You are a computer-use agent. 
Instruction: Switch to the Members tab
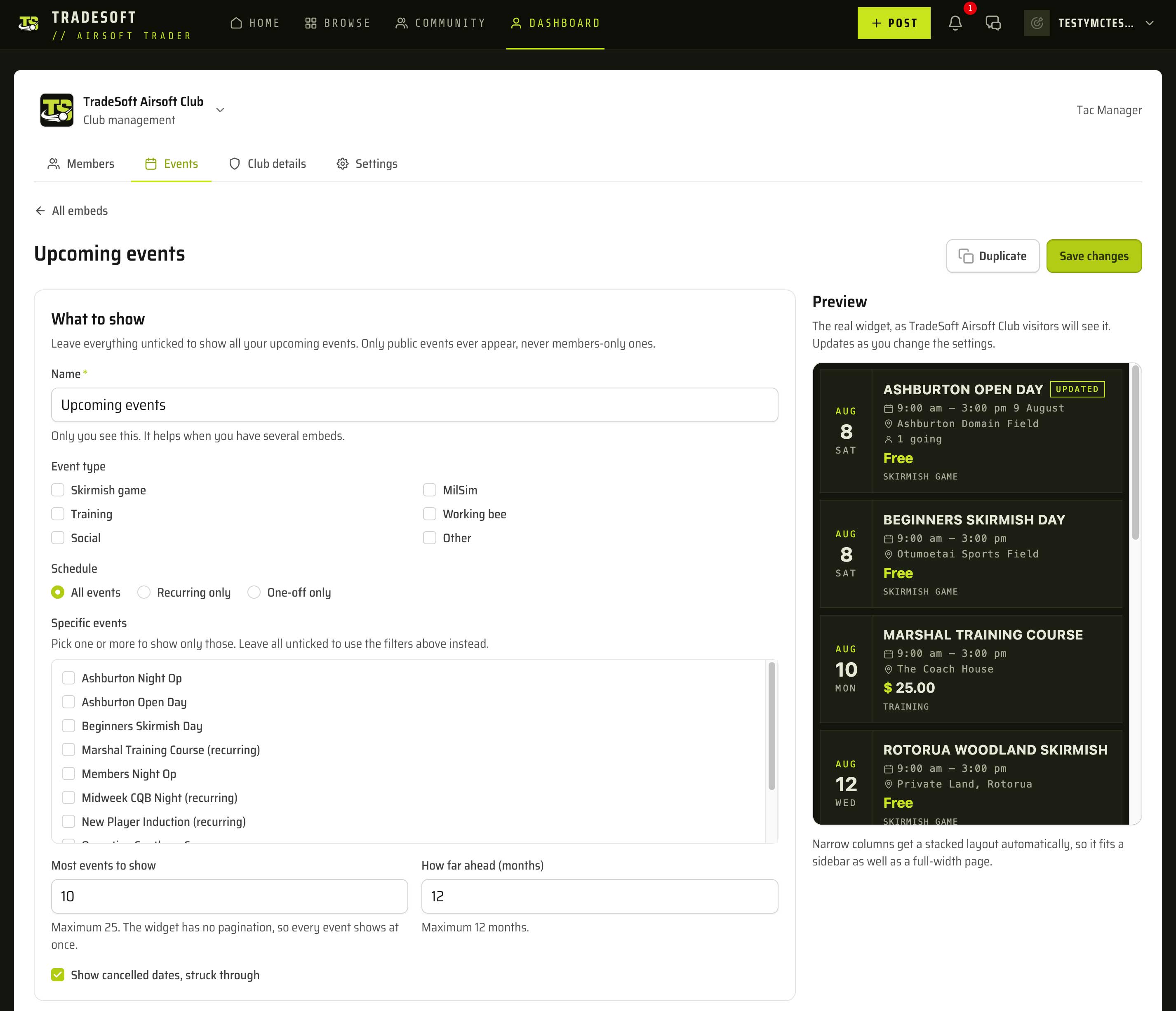click(81, 164)
